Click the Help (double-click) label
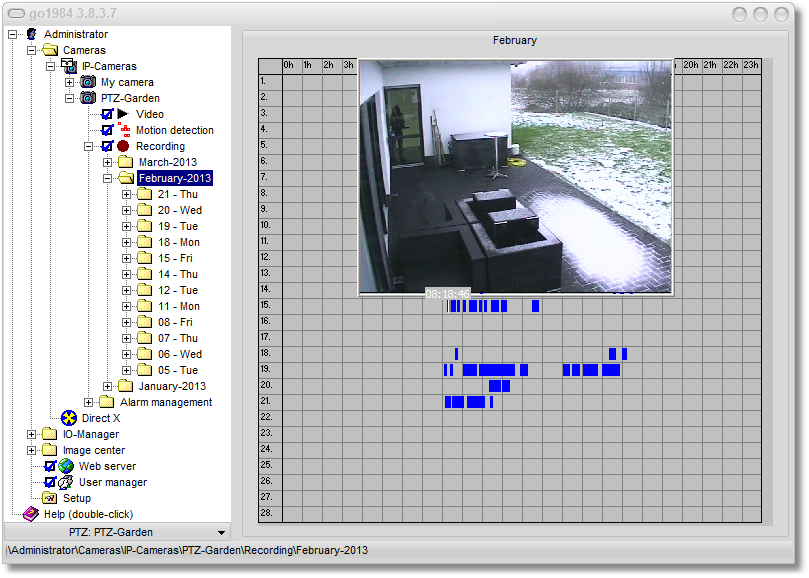Screen dimensions: 809x578 coord(88,514)
